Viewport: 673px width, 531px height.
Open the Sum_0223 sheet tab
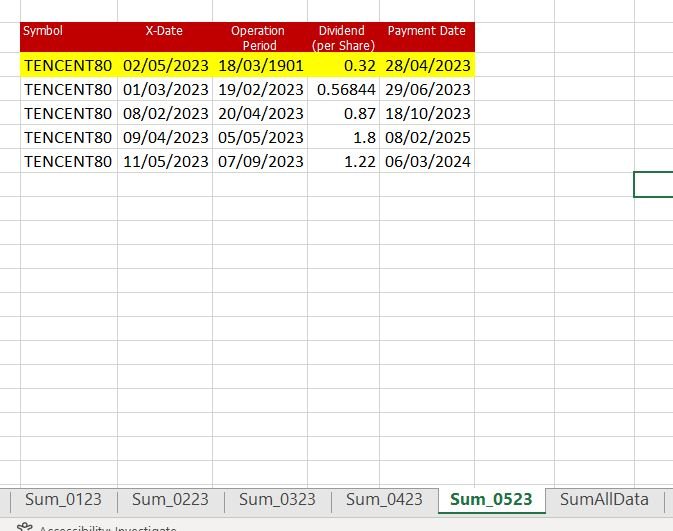170,499
